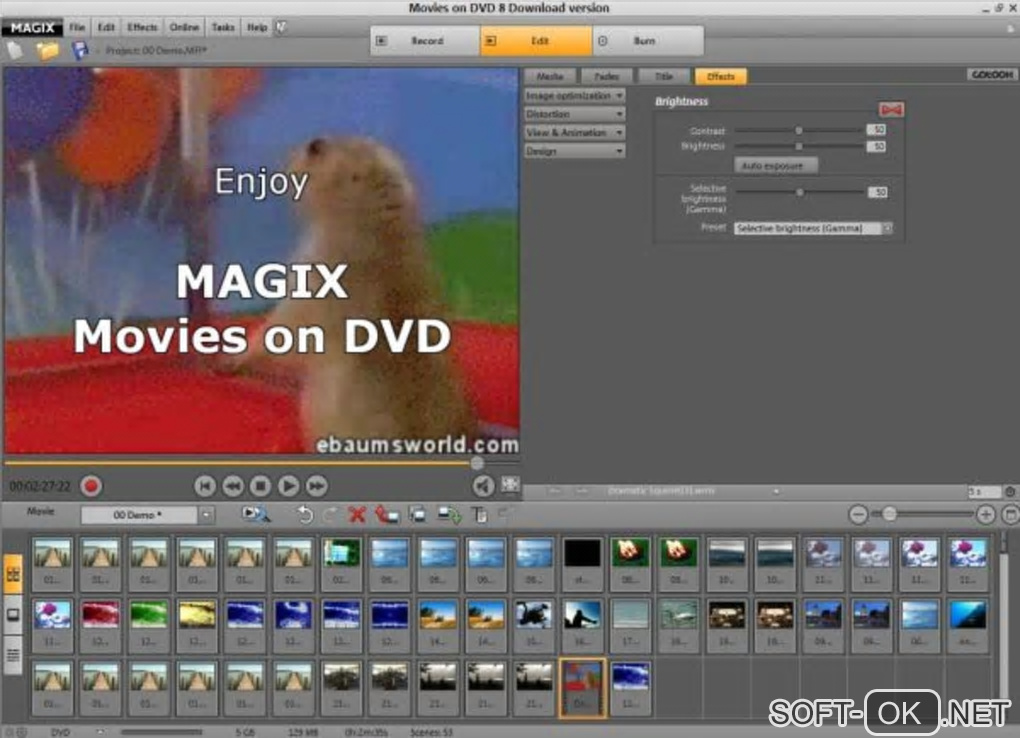Image resolution: width=1020 pixels, height=738 pixels.
Task: Select the black scene thumbnail in first row
Action: [582, 563]
